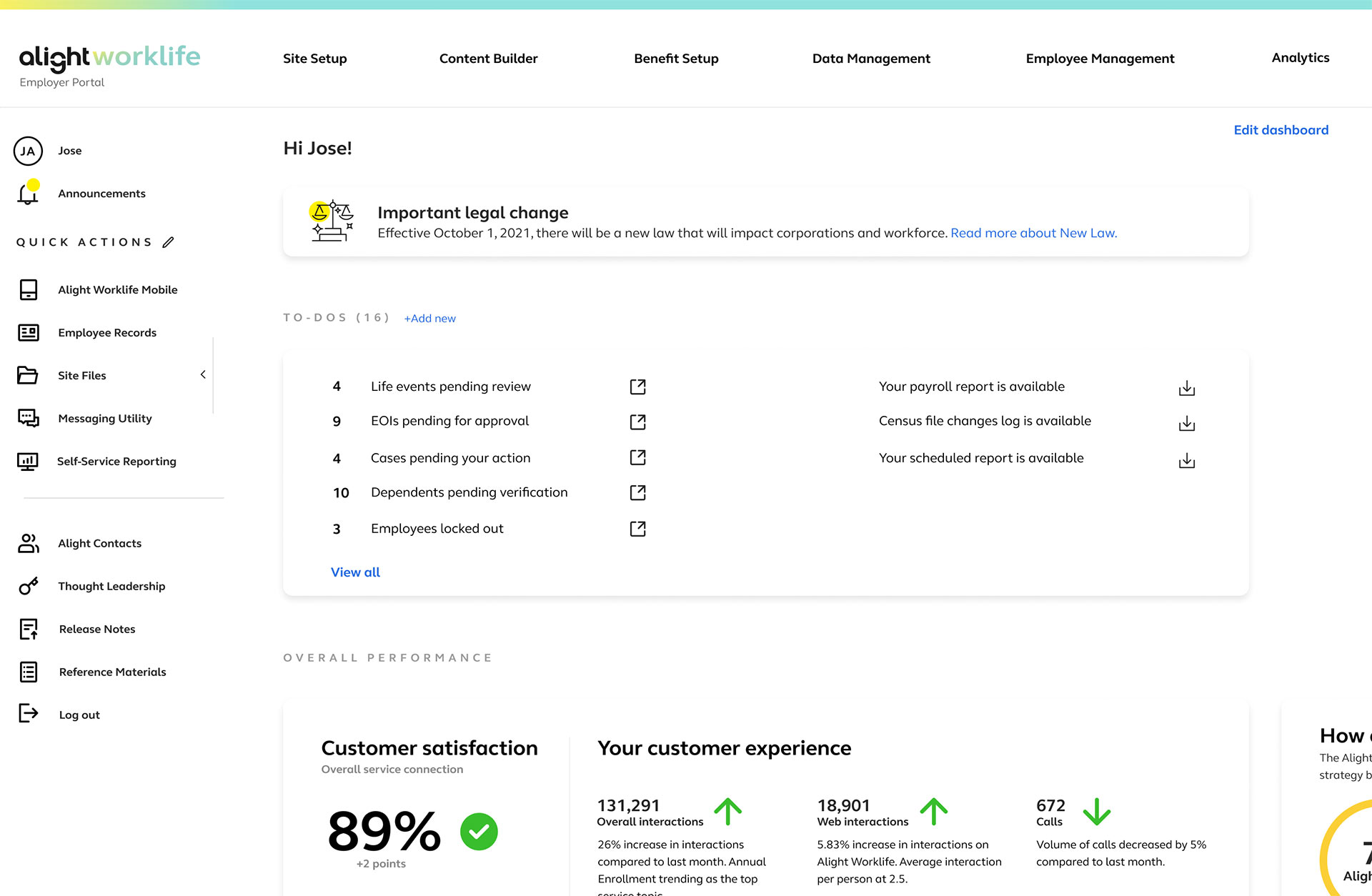This screenshot has height=896, width=1372.
Task: Open life events pending review in new window
Action: click(637, 386)
